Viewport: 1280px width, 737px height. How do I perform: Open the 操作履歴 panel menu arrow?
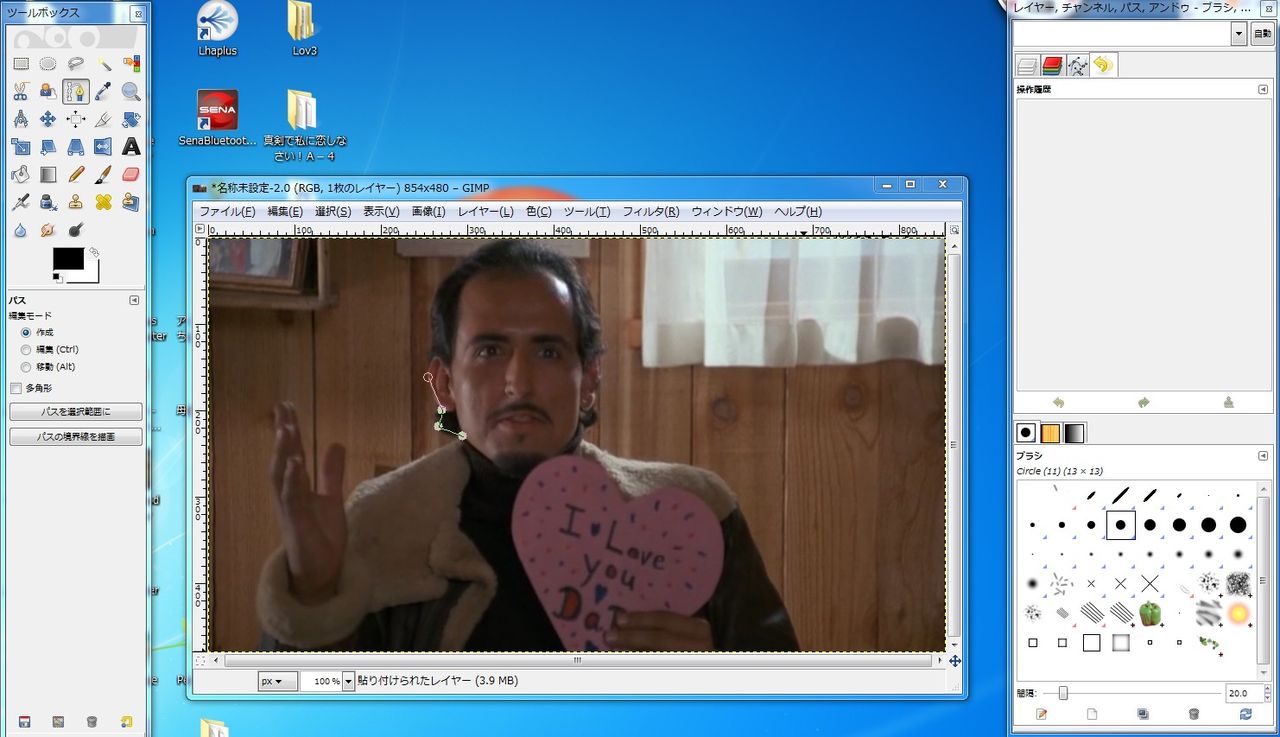[1263, 90]
